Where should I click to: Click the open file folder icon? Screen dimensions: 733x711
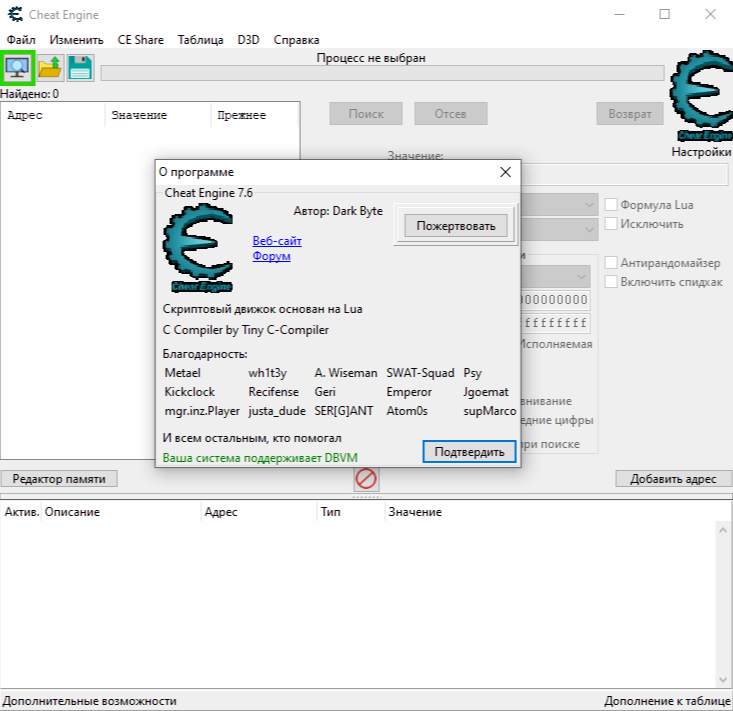tap(49, 68)
